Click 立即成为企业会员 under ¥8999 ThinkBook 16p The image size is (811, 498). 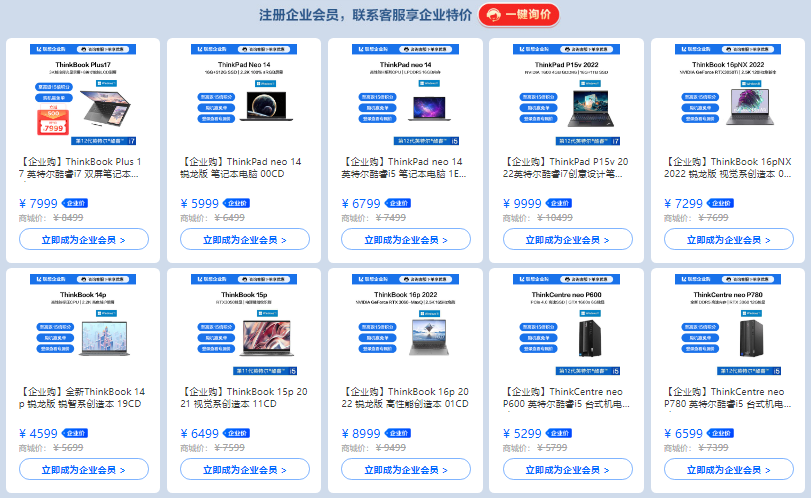(x=406, y=470)
